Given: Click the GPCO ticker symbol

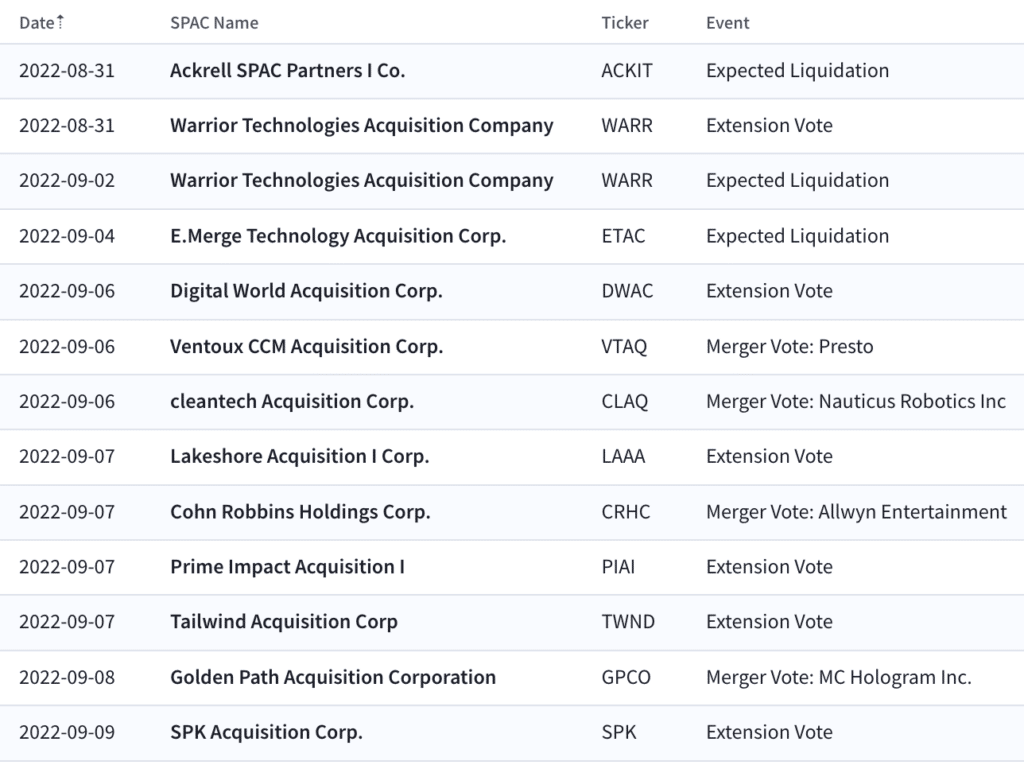Looking at the screenshot, I should pyautogui.click(x=626, y=677).
